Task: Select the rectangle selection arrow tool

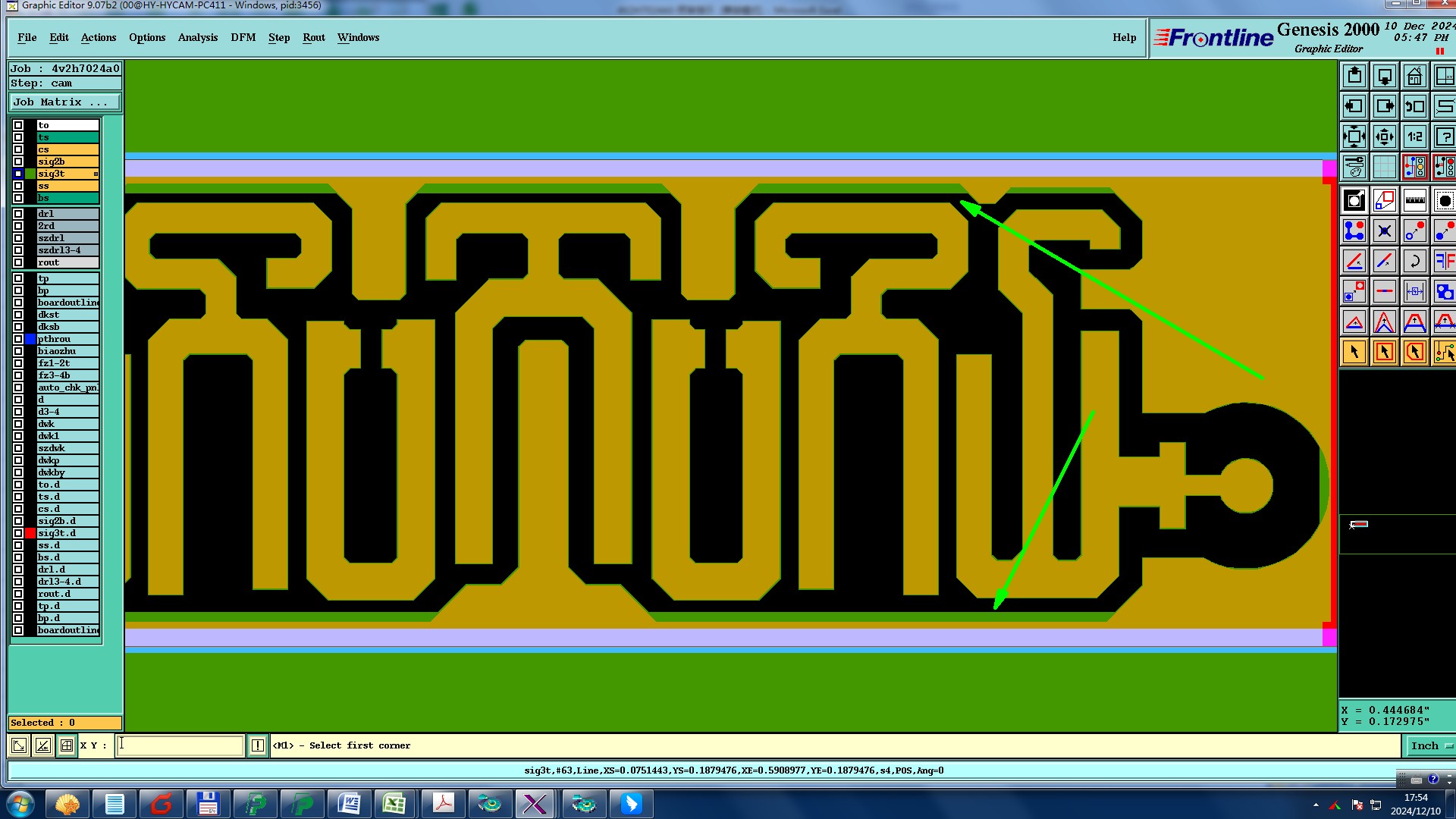Action: click(x=1384, y=352)
